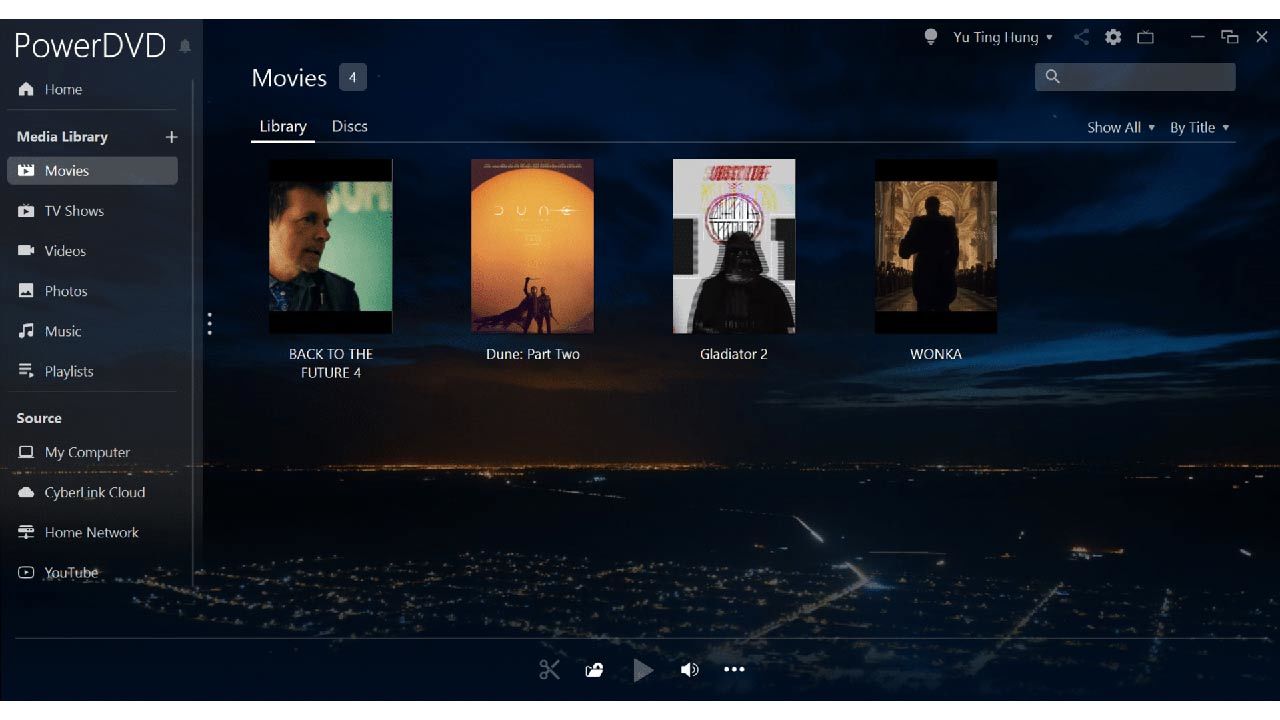The image size is (1280, 720).
Task: Click the Play button
Action: (x=643, y=670)
